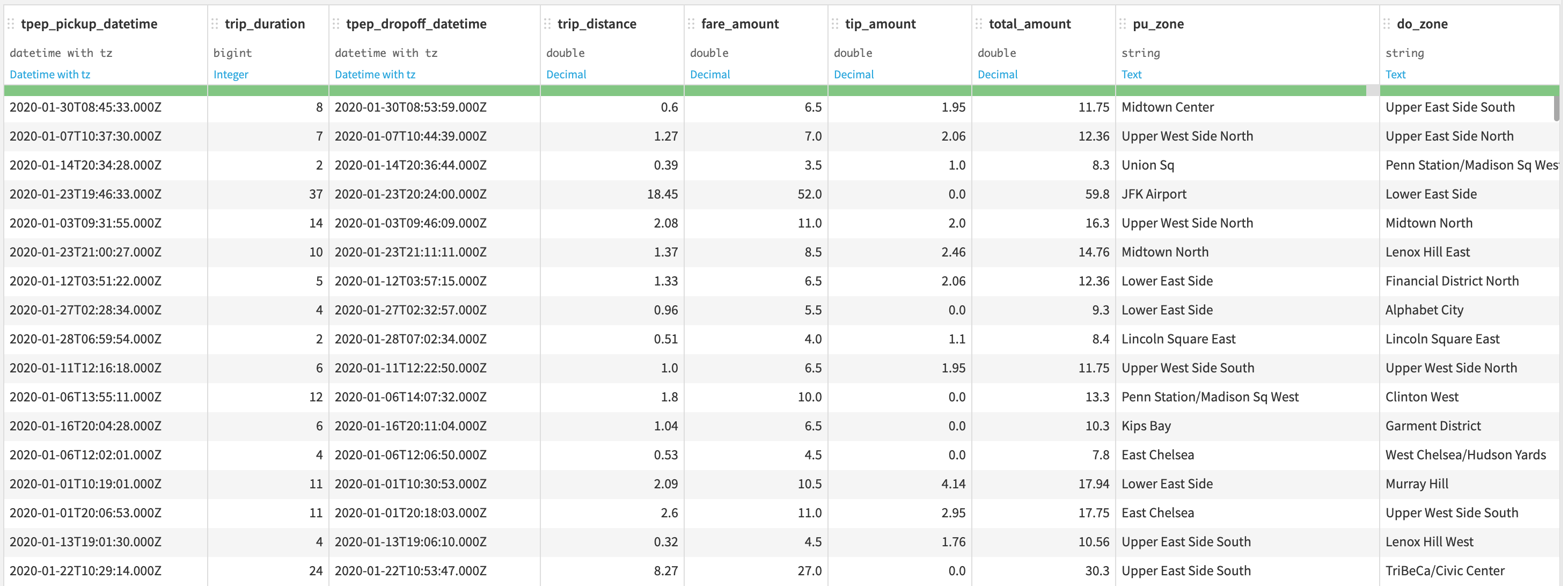Click the tip_amount column drag handle
1568x586 pixels.
coord(835,24)
